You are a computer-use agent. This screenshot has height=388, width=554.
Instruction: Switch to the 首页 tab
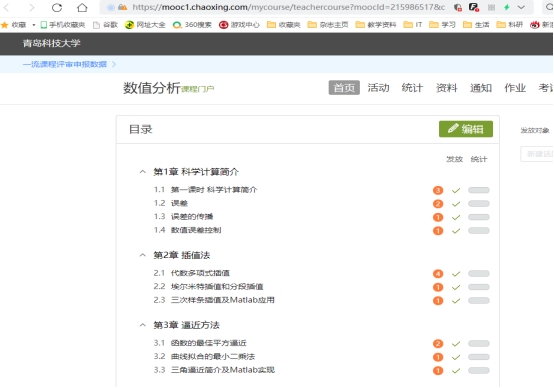coord(344,88)
